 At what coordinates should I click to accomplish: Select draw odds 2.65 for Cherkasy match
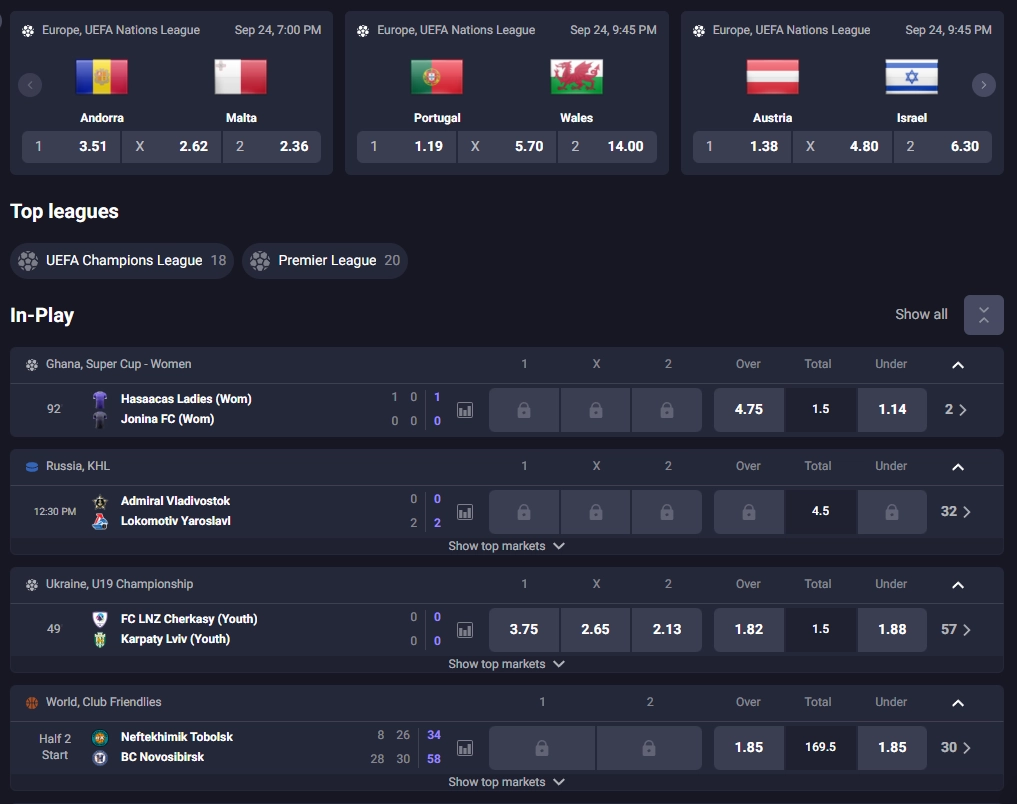595,630
